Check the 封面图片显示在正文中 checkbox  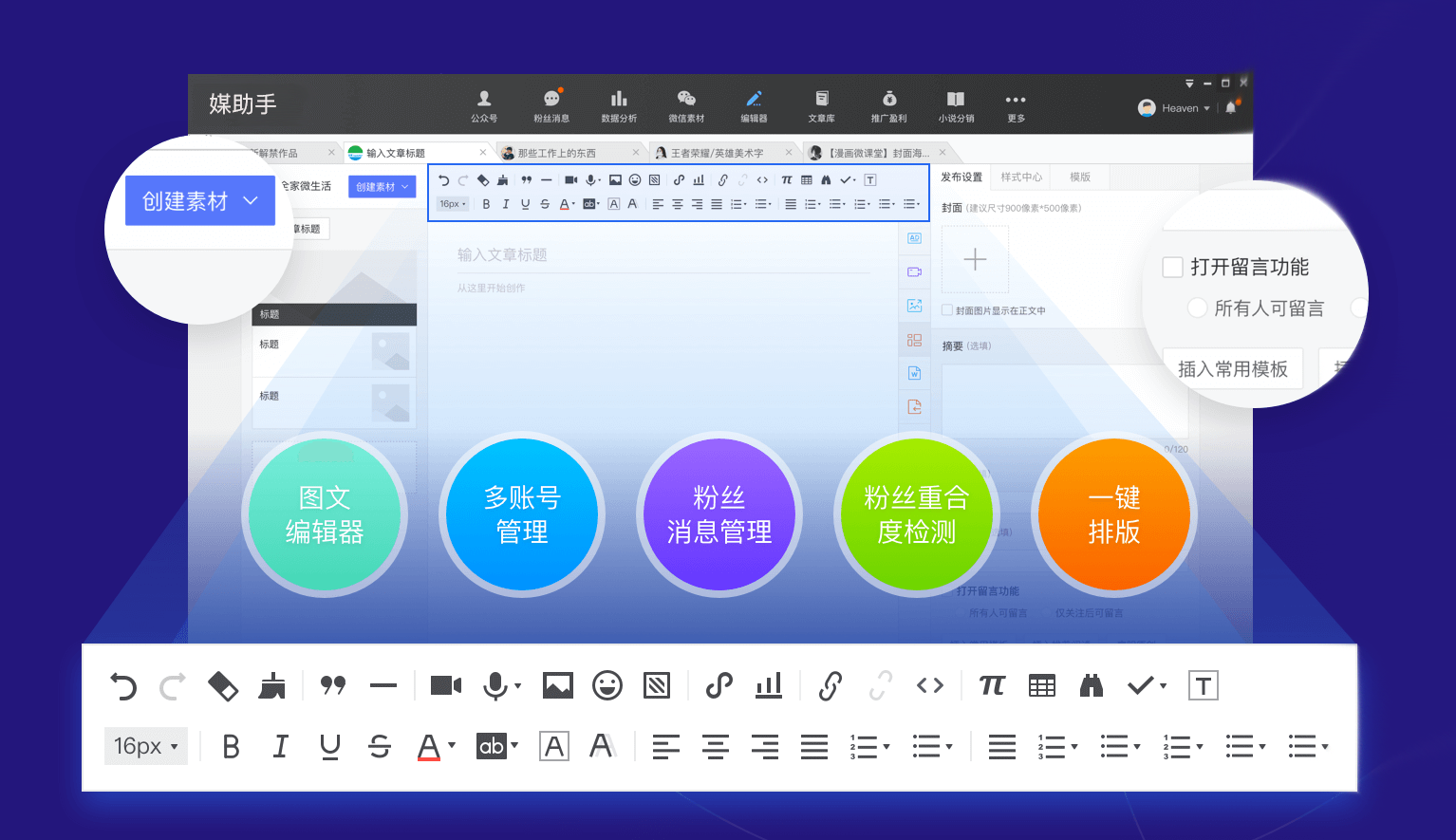click(x=947, y=310)
